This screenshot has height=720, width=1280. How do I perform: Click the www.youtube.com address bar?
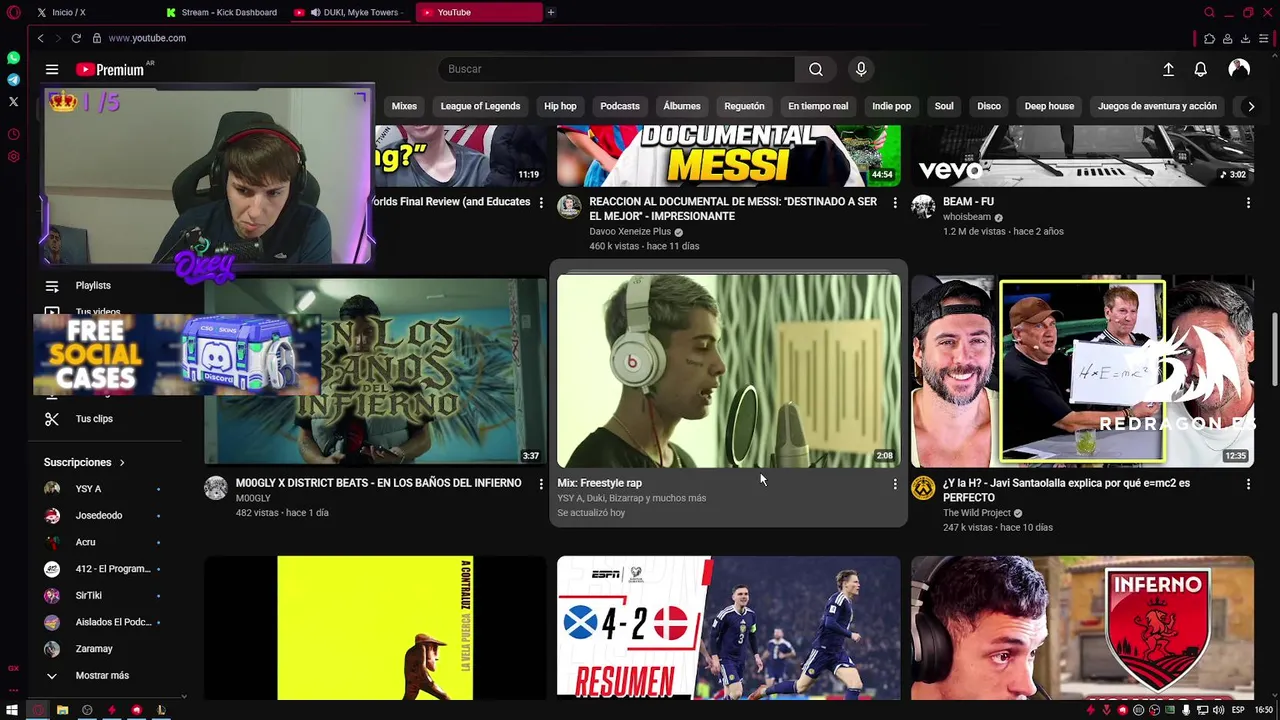(x=147, y=38)
